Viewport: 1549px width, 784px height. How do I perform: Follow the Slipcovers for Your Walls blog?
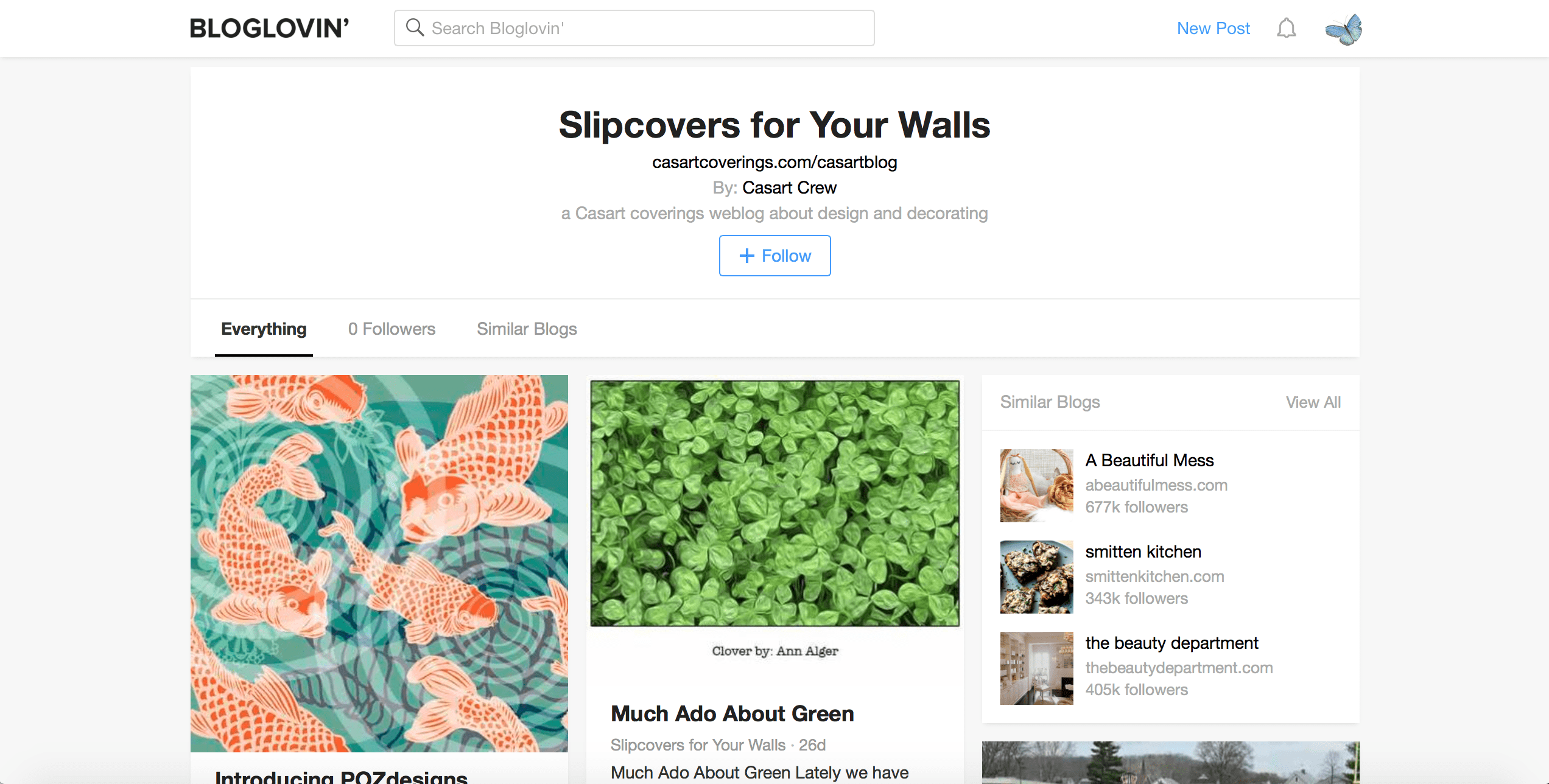click(774, 256)
